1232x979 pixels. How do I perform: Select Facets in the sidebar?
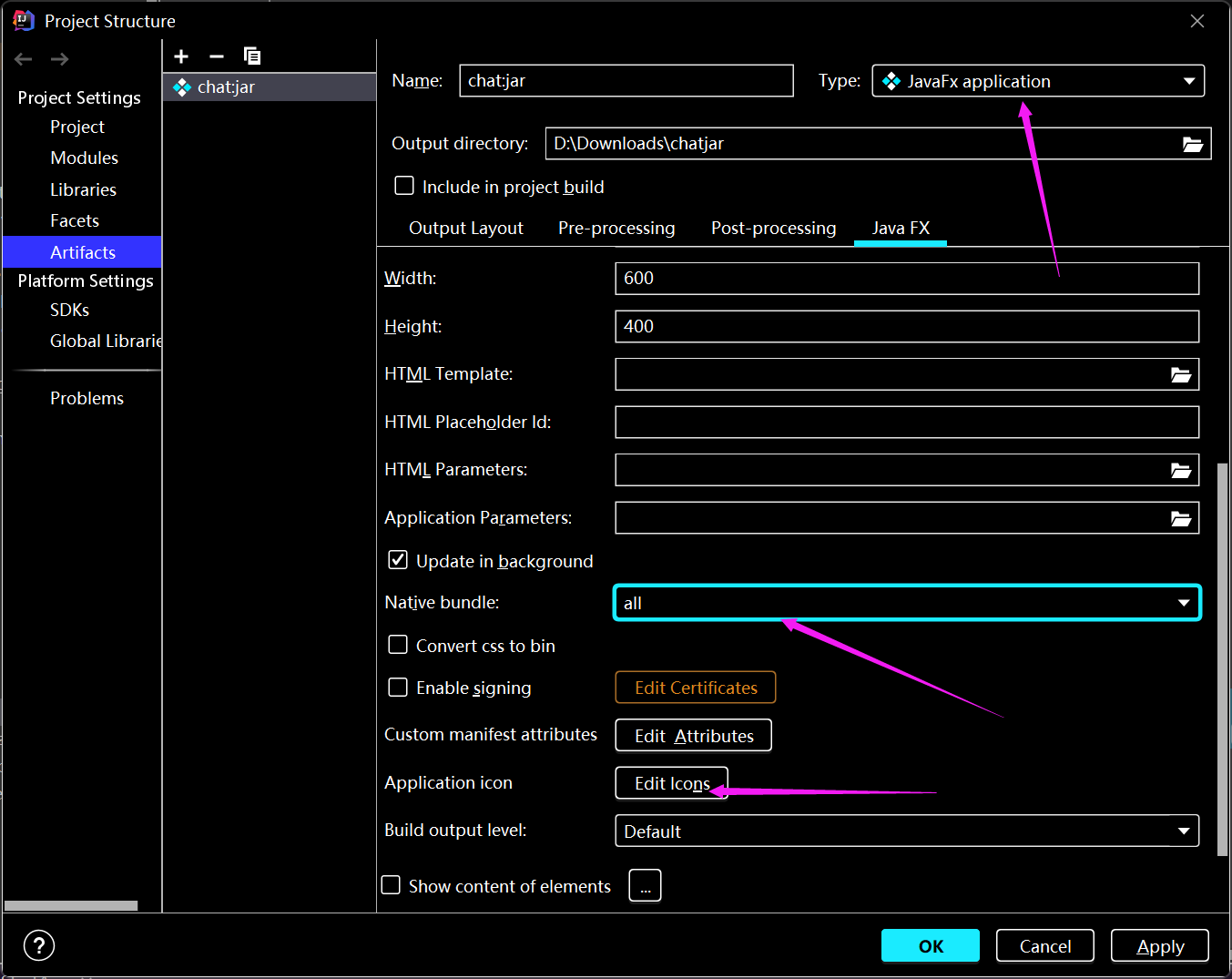point(75,220)
